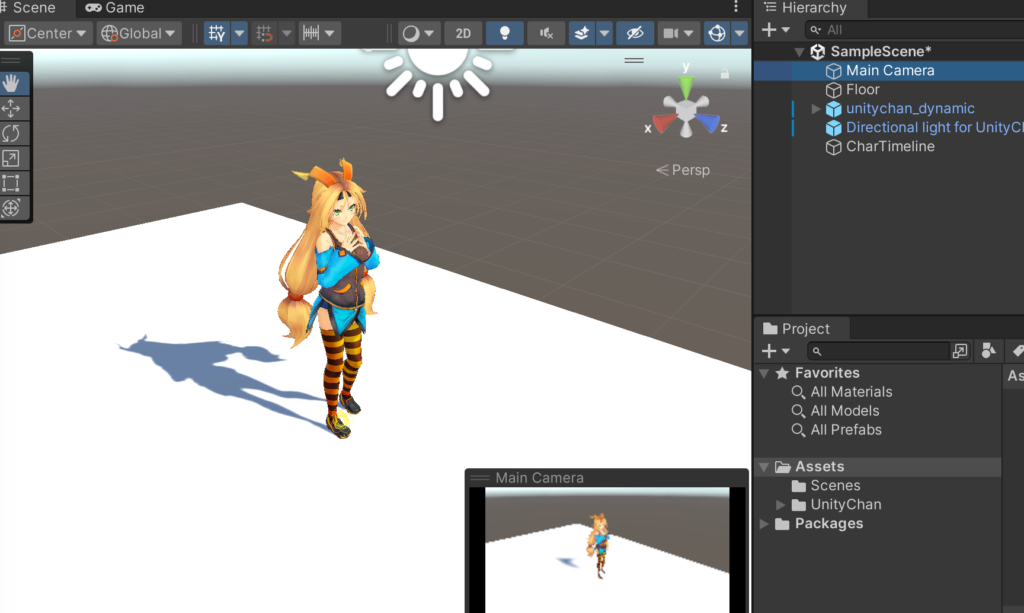Click the search by label tag icon
This screenshot has height=613, width=1024.
click(1017, 351)
